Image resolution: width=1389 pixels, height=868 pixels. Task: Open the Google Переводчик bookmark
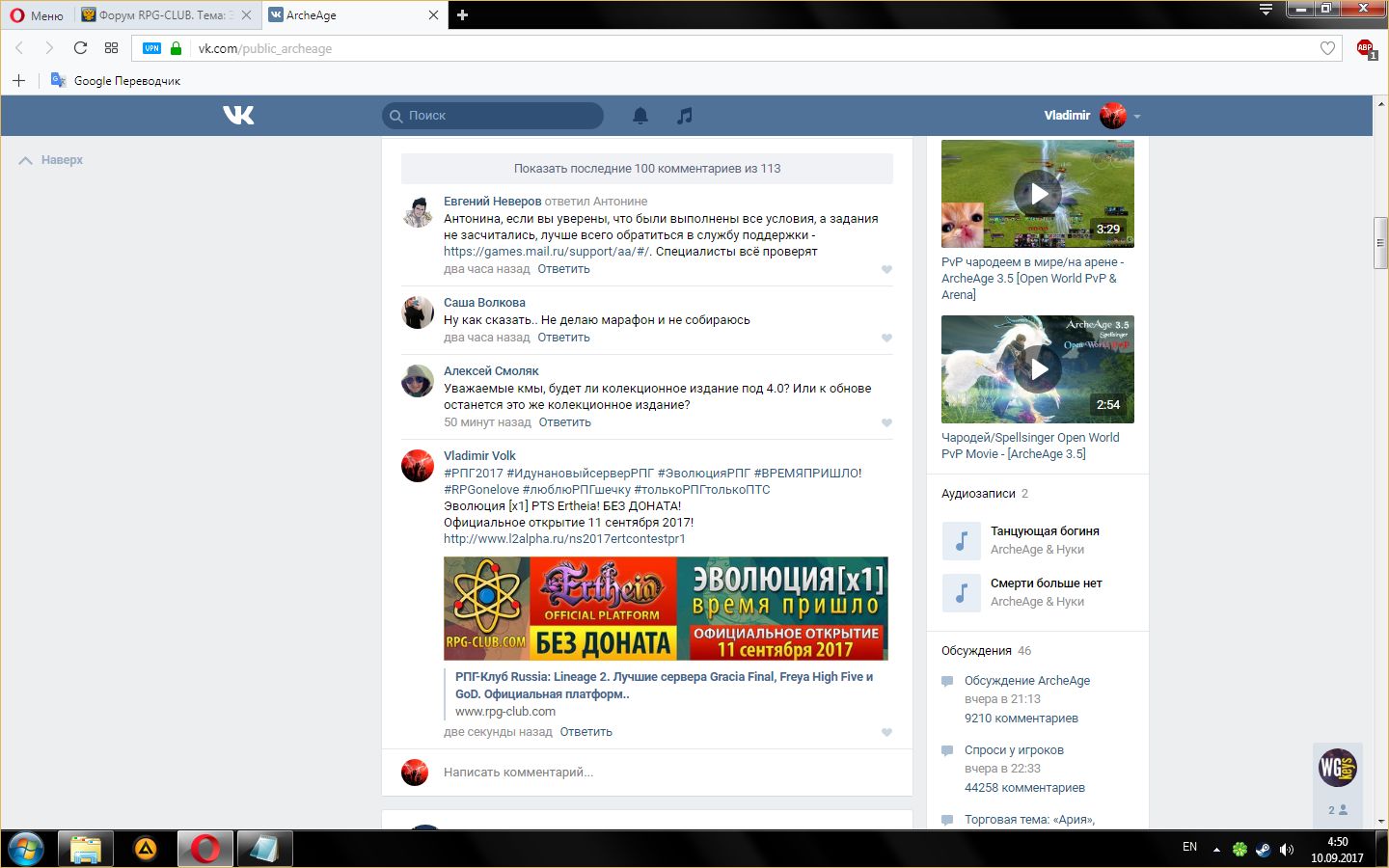tap(116, 80)
